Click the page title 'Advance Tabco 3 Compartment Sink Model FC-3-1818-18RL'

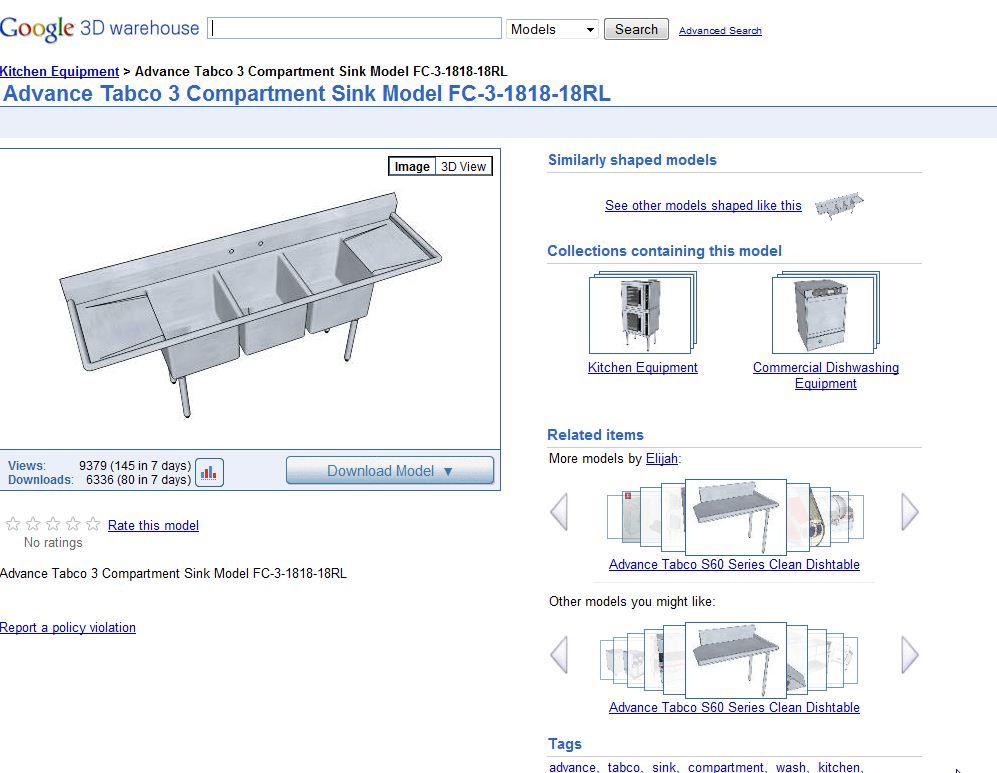pos(306,93)
